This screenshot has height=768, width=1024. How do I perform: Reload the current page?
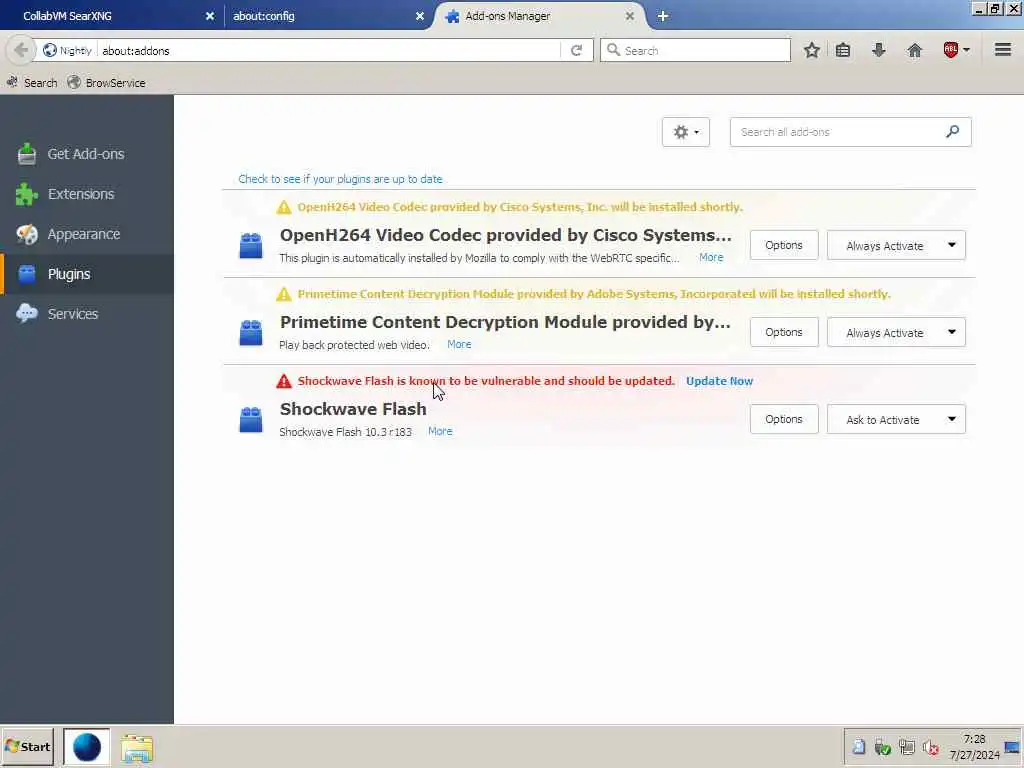coord(576,50)
